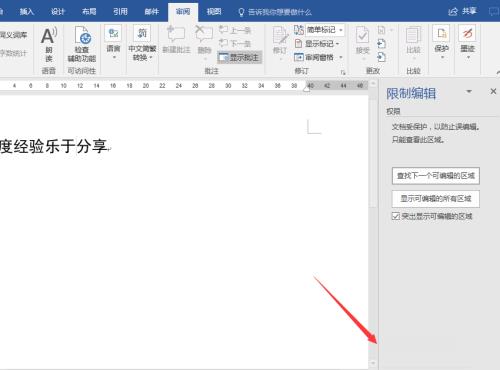Switch to the Mailings (邮件) tab
The height and width of the screenshot is (370, 500).
pos(152,12)
